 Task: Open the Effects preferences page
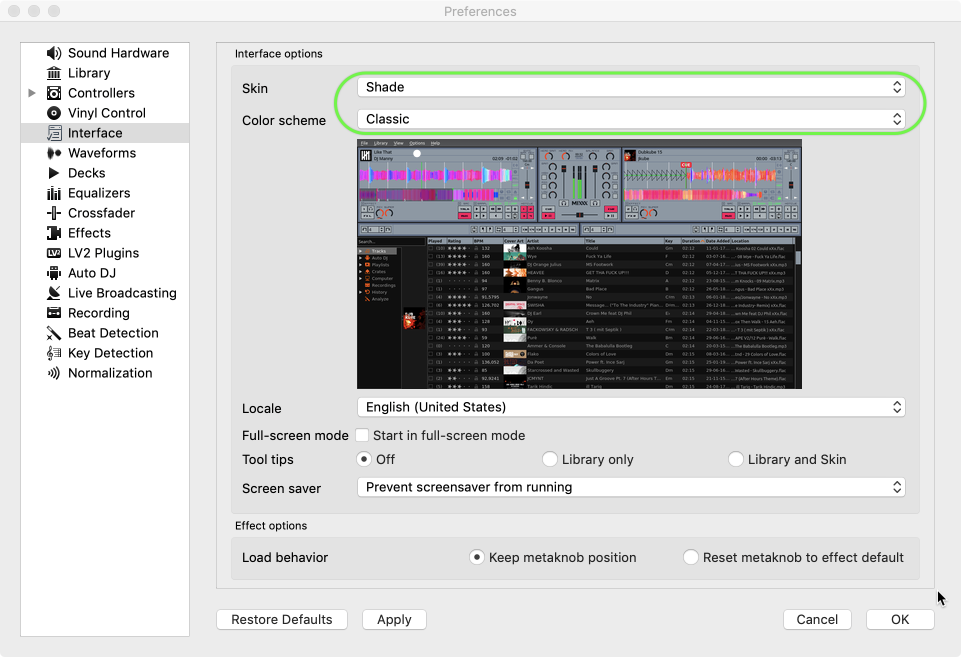pyautogui.click(x=89, y=233)
